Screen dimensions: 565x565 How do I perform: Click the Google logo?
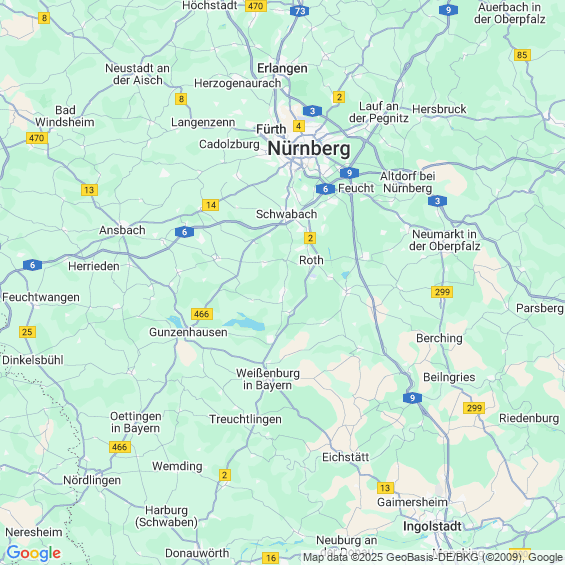[34, 553]
